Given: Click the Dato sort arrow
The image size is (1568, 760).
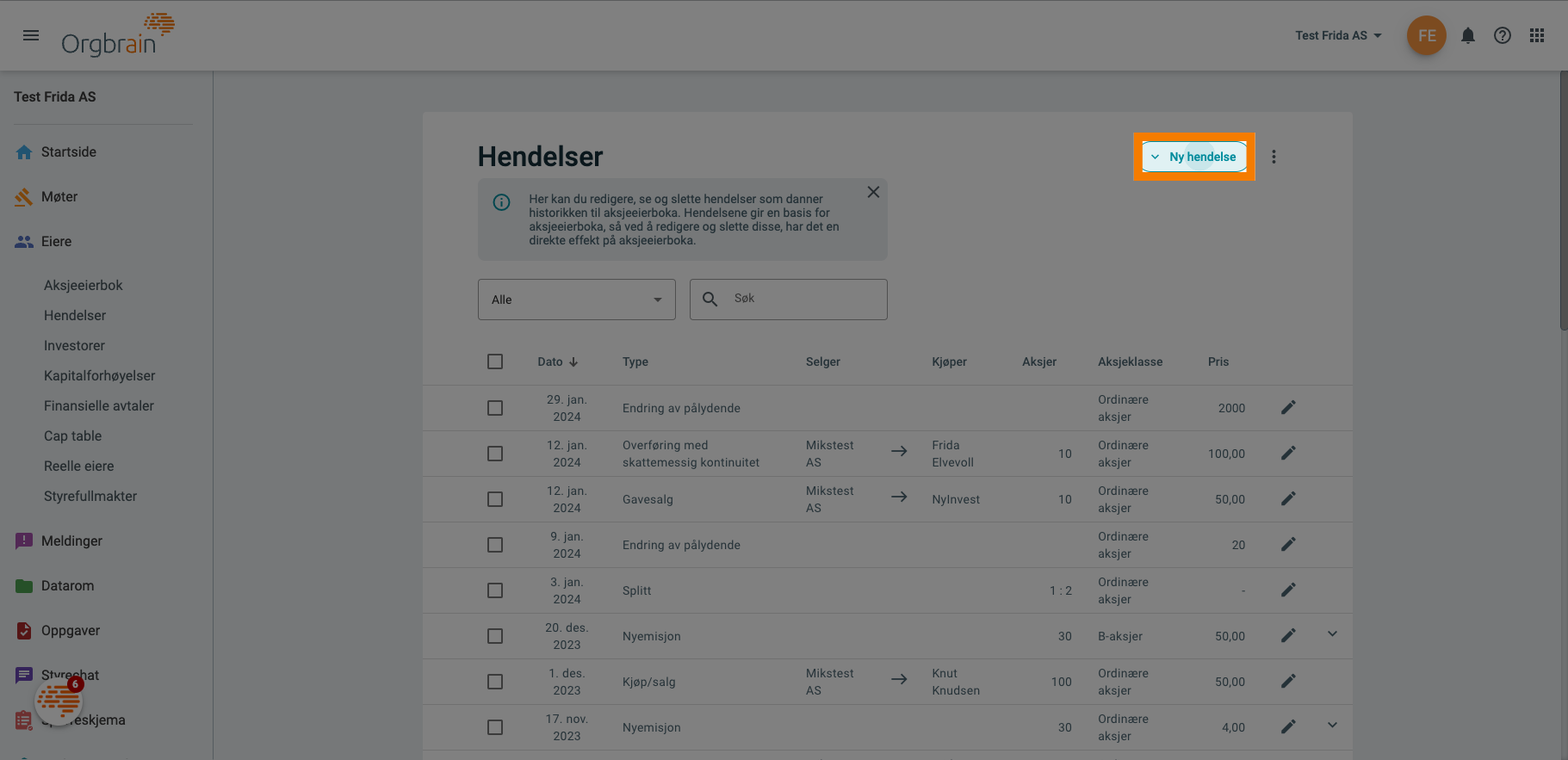Looking at the screenshot, I should point(573,361).
